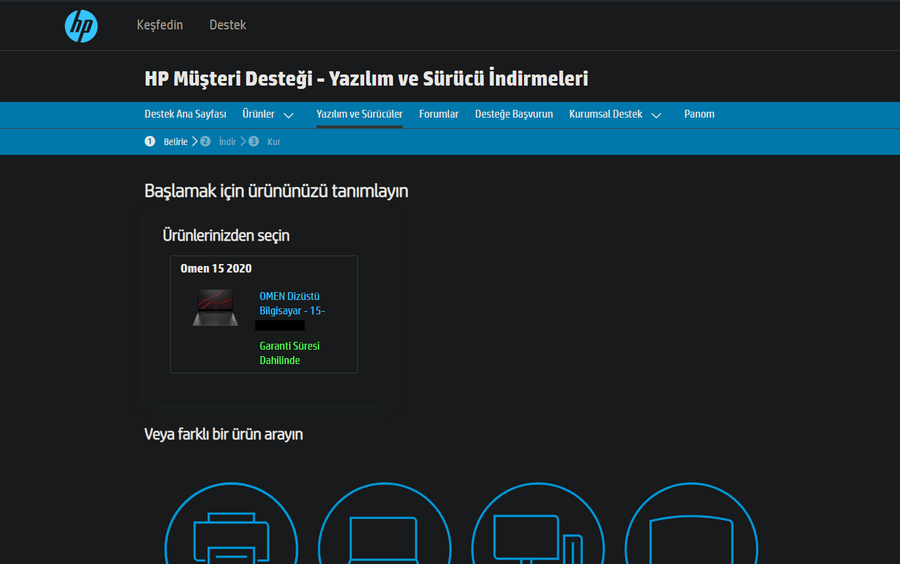The image size is (900, 564).
Task: Click the Belirle step label
Action: point(176,142)
